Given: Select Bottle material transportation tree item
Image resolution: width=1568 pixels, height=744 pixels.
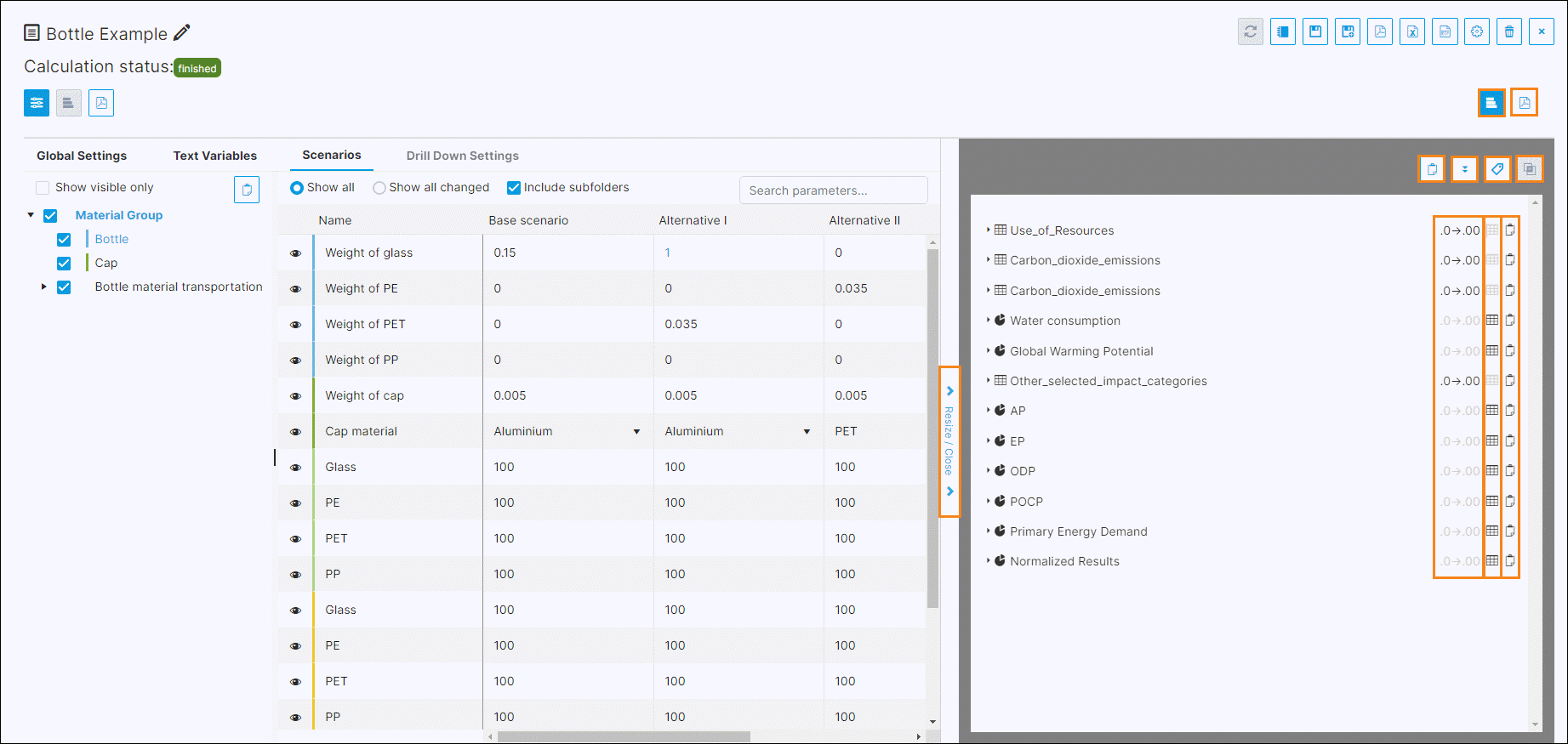Looking at the screenshot, I should coord(179,287).
